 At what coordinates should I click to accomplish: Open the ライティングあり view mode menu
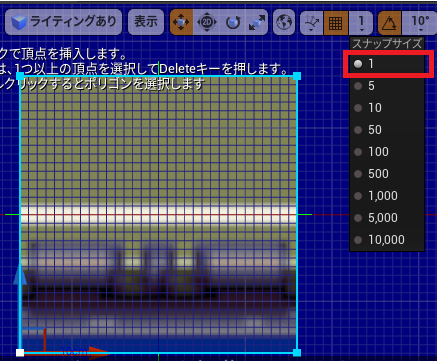[63, 22]
